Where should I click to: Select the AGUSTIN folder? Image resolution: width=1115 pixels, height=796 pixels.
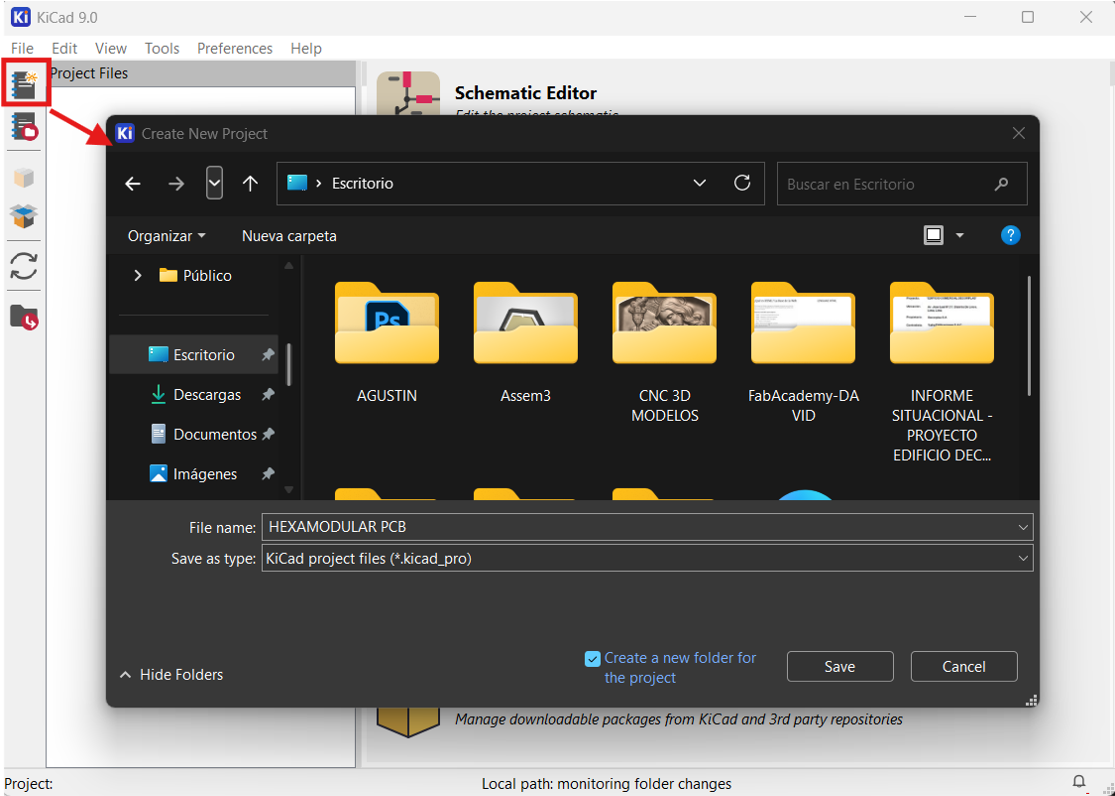[387, 344]
